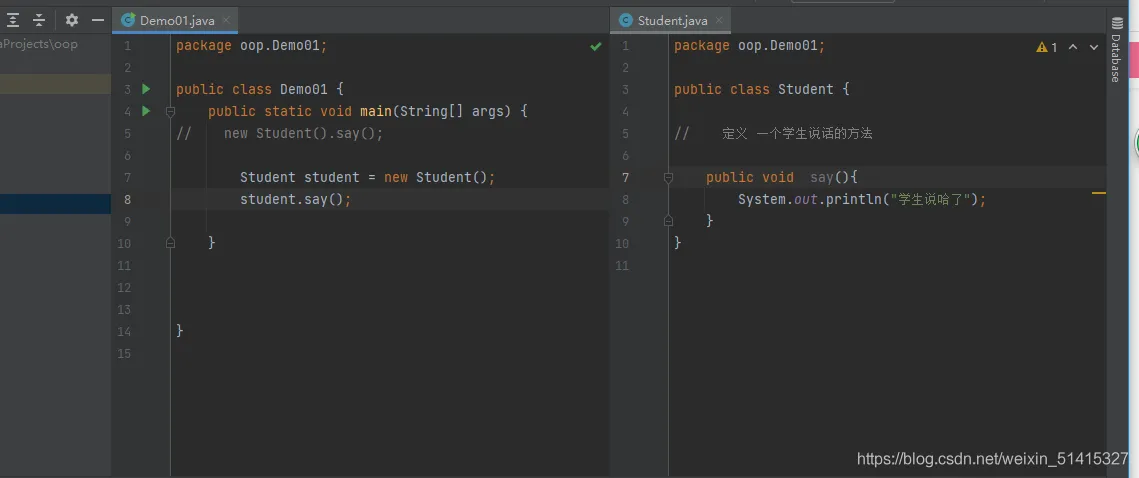Select the dark blue highlighted project tree row
The height and width of the screenshot is (478, 1139).
click(55, 204)
